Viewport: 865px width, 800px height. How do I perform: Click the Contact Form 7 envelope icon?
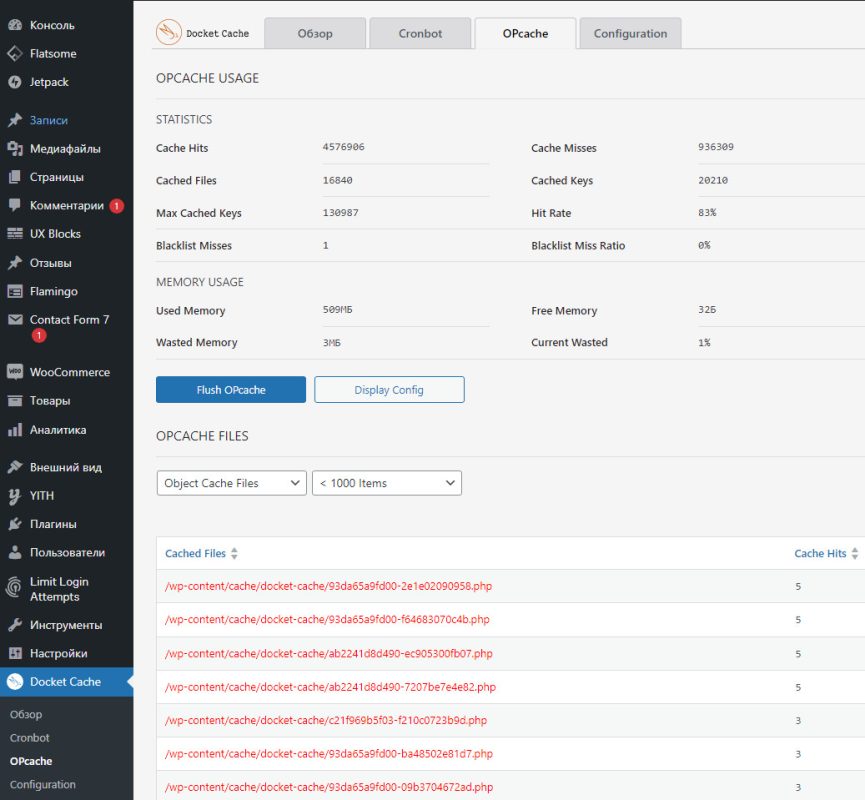tap(14, 320)
